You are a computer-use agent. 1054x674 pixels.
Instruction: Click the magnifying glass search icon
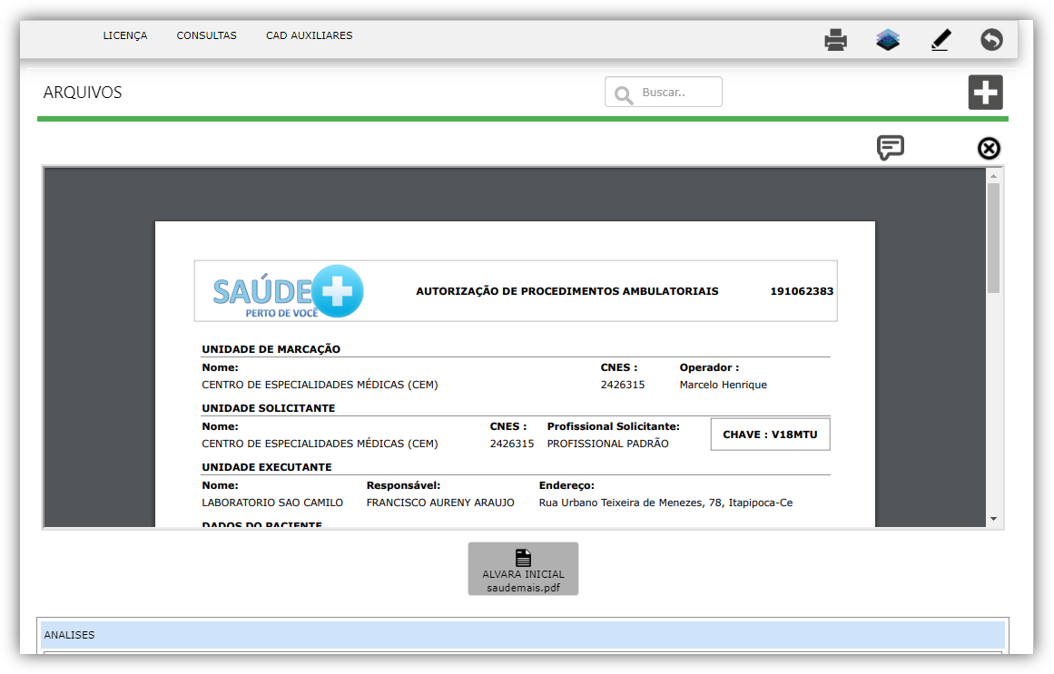(624, 94)
